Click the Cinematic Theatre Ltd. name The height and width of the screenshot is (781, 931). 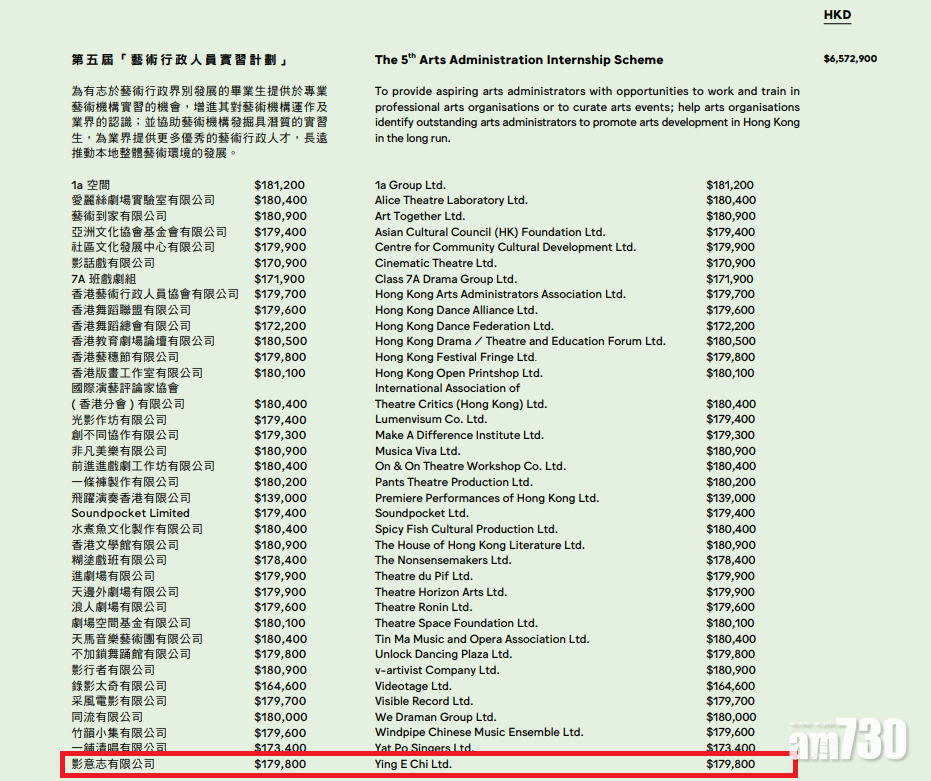click(x=435, y=263)
